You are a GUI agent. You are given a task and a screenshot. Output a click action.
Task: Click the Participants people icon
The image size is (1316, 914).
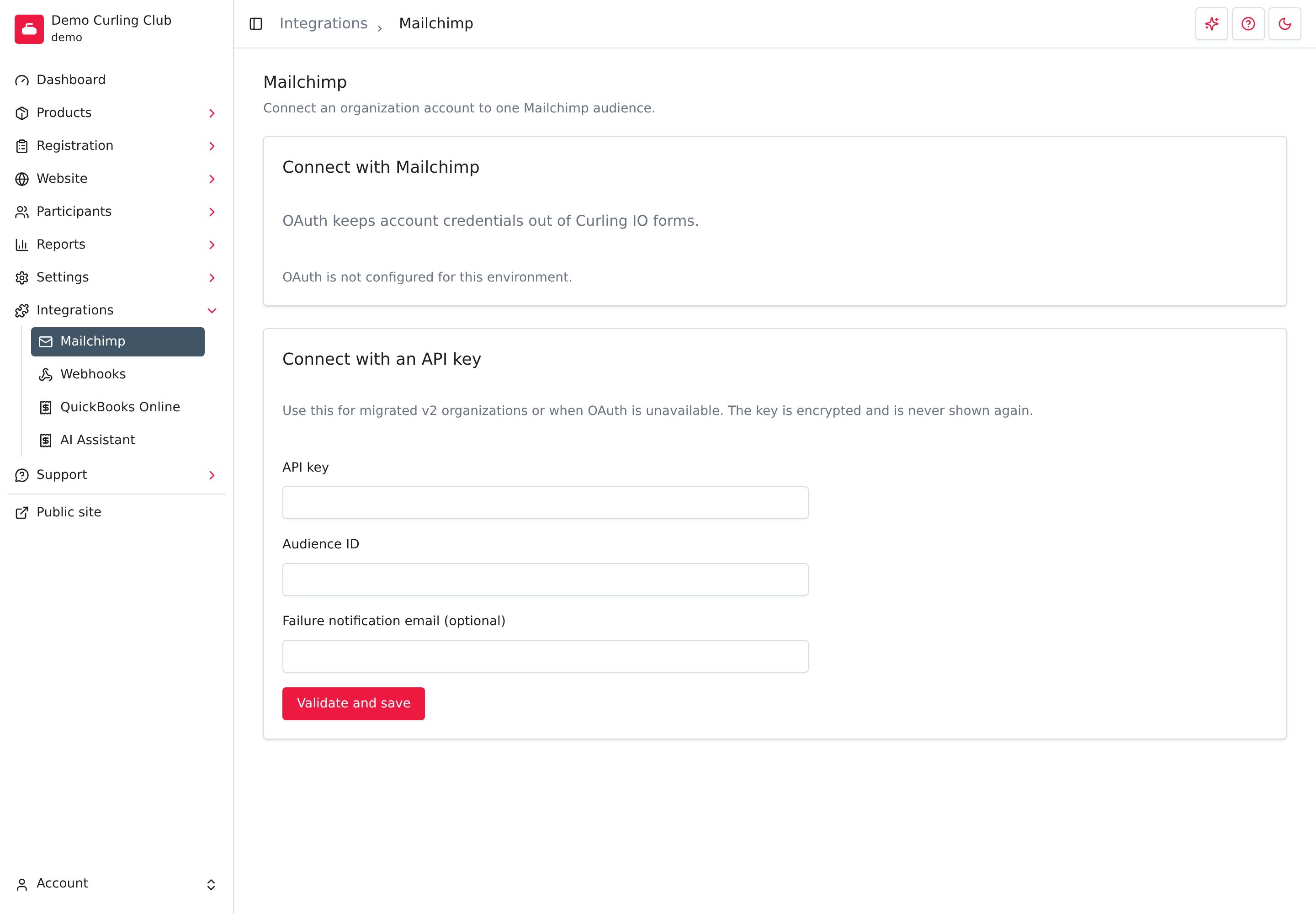tap(22, 212)
